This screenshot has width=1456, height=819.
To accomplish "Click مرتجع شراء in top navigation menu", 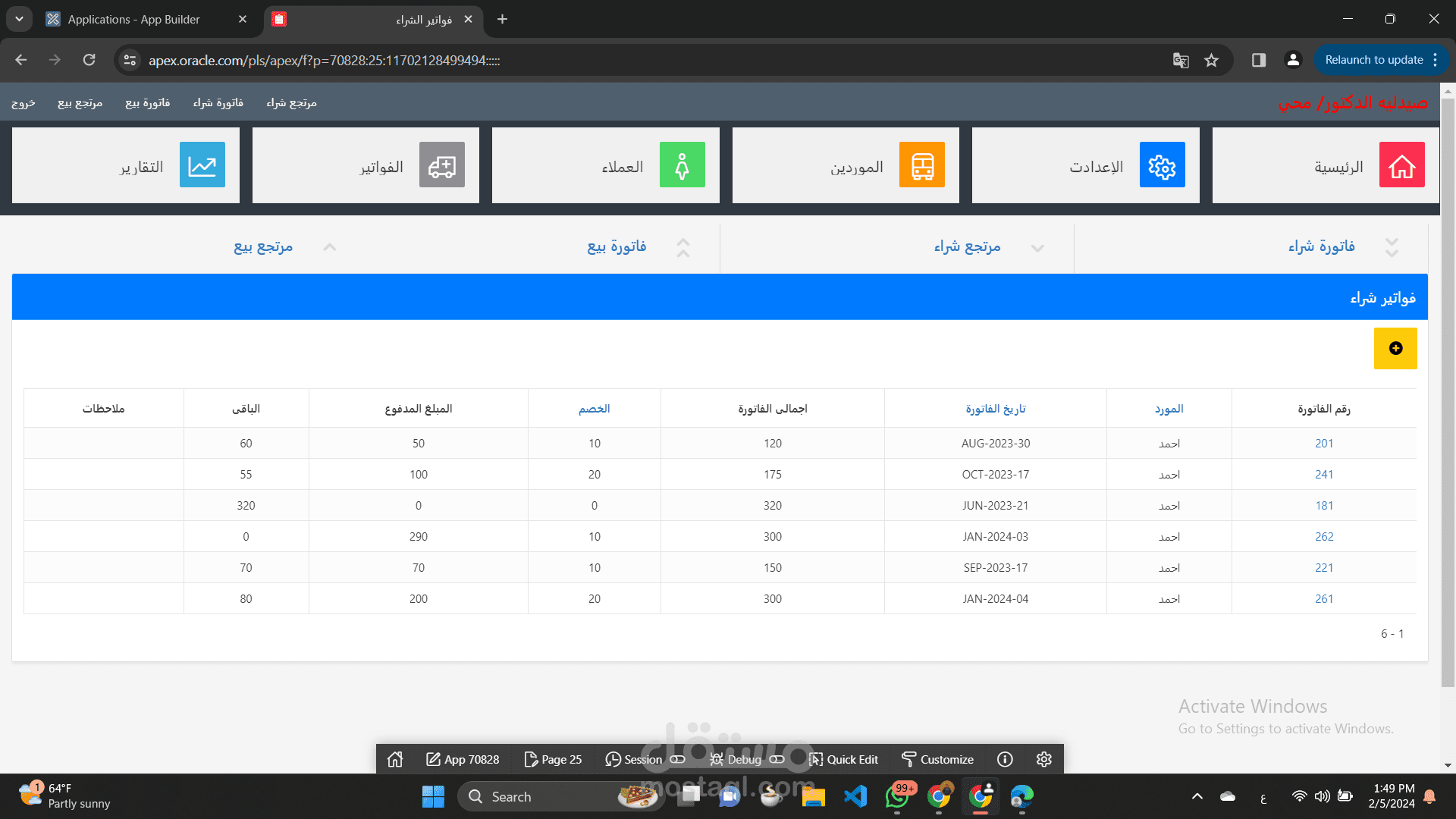I will 291,102.
